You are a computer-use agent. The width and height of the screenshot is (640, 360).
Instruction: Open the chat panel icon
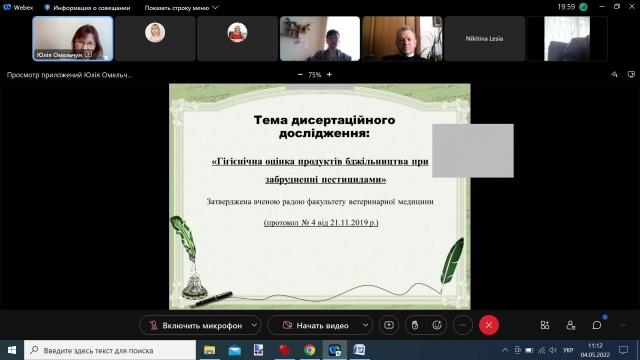pos(597,325)
